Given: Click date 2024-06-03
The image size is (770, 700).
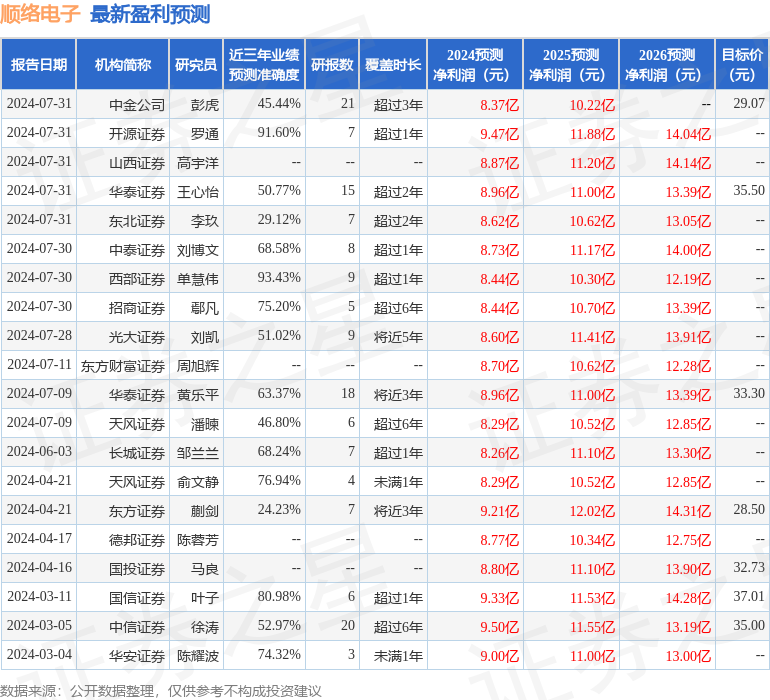Looking at the screenshot, I should (39, 451).
